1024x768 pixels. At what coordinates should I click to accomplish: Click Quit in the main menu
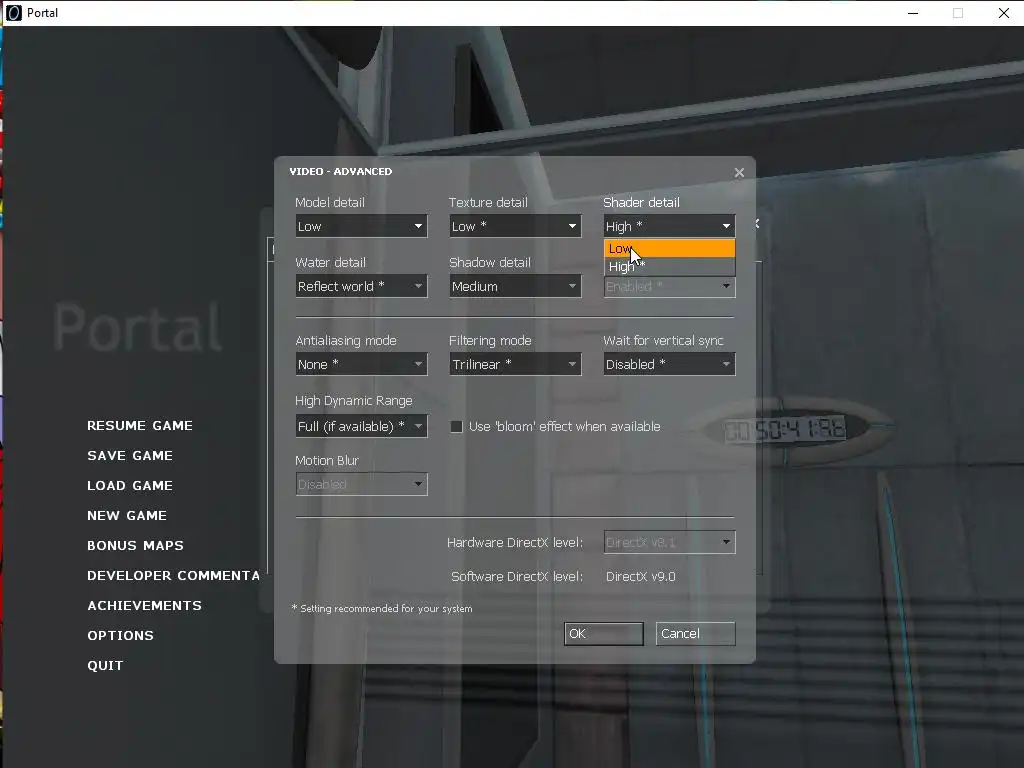coord(105,665)
